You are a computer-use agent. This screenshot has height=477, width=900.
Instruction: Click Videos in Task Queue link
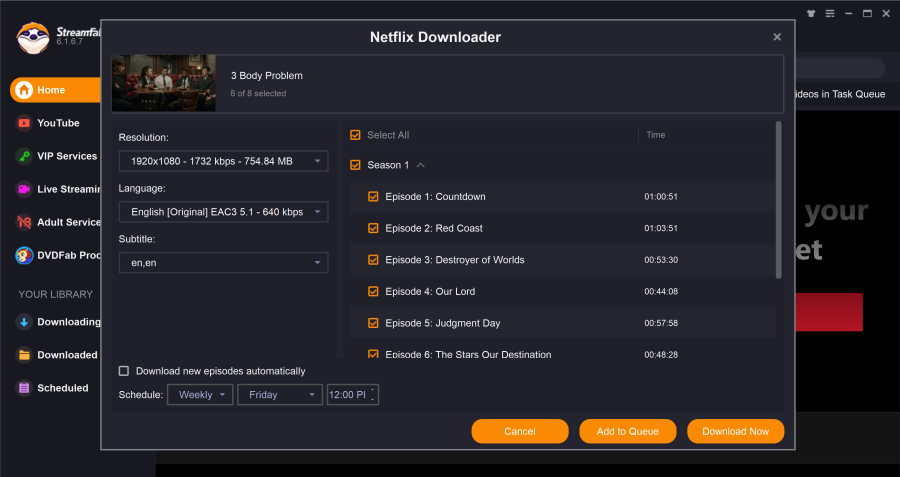840,94
